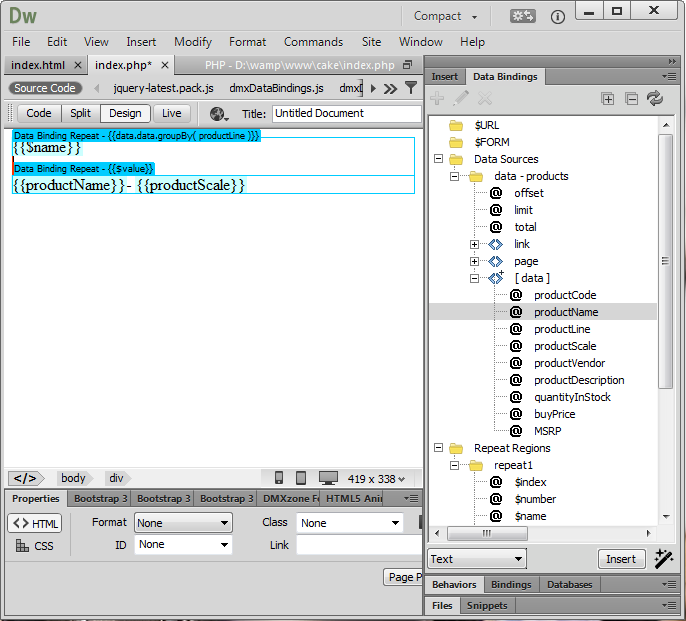Click the Insert button in Data Bindings
This screenshot has width=686, height=621.
pyautogui.click(x=620, y=559)
